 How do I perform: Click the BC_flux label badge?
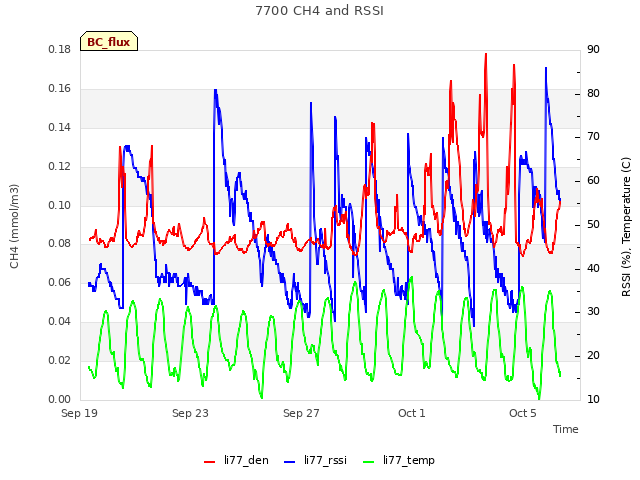(x=109, y=41)
